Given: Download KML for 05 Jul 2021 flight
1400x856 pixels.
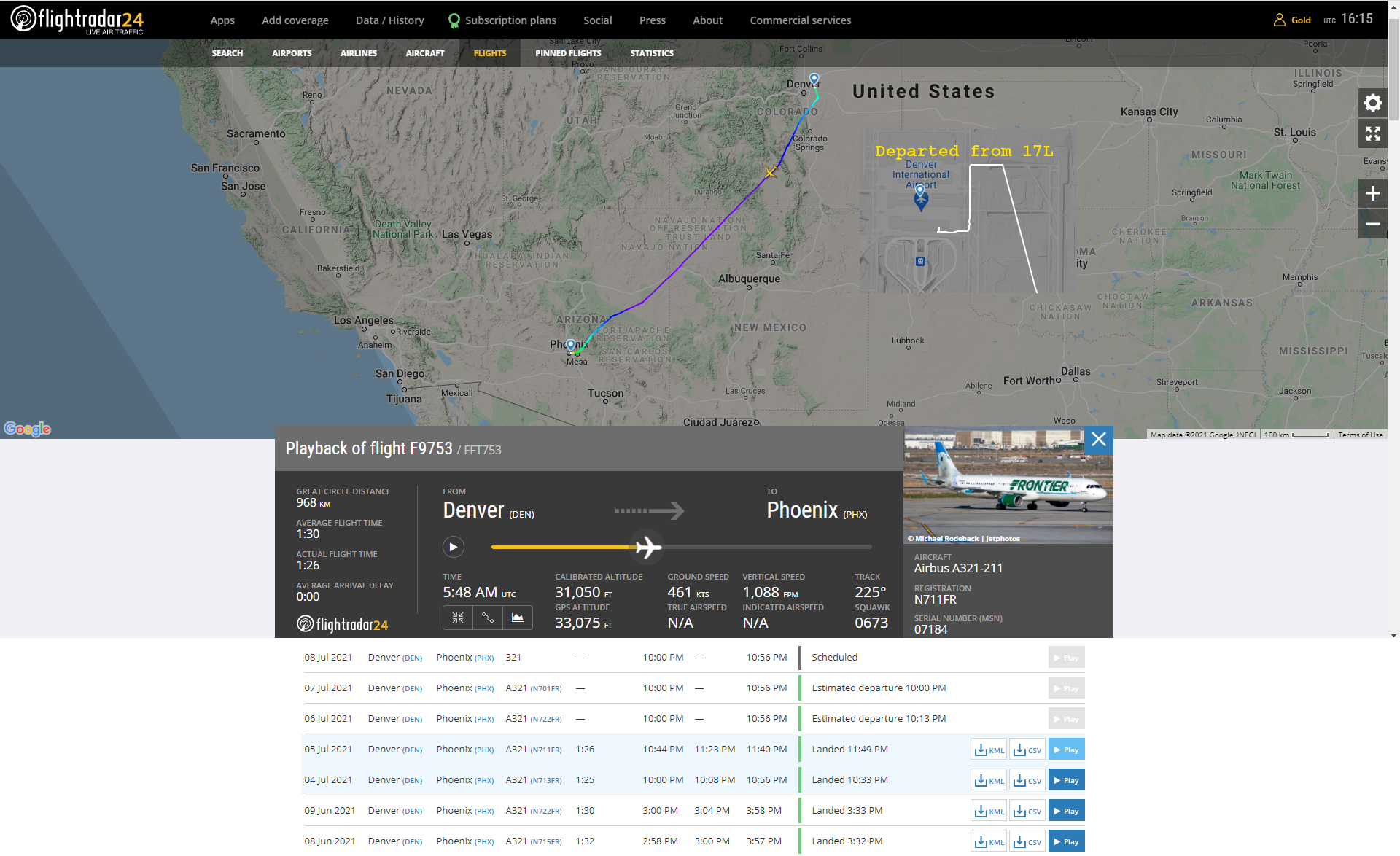Looking at the screenshot, I should 989,750.
